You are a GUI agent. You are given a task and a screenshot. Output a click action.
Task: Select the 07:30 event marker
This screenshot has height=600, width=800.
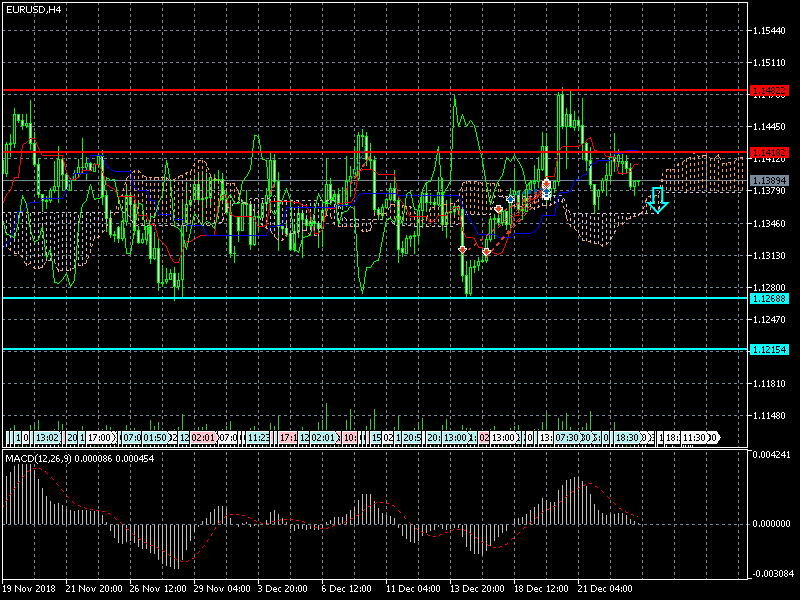[x=566, y=438]
